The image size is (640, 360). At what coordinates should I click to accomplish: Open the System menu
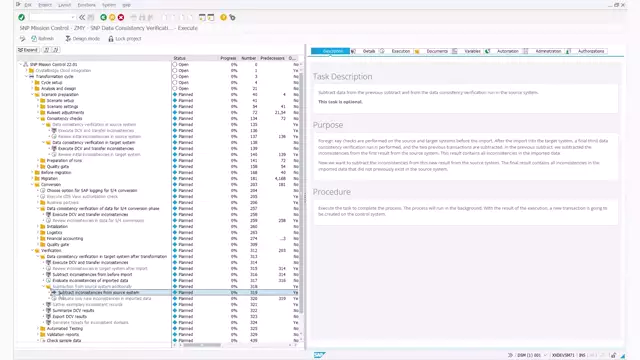point(109,5)
